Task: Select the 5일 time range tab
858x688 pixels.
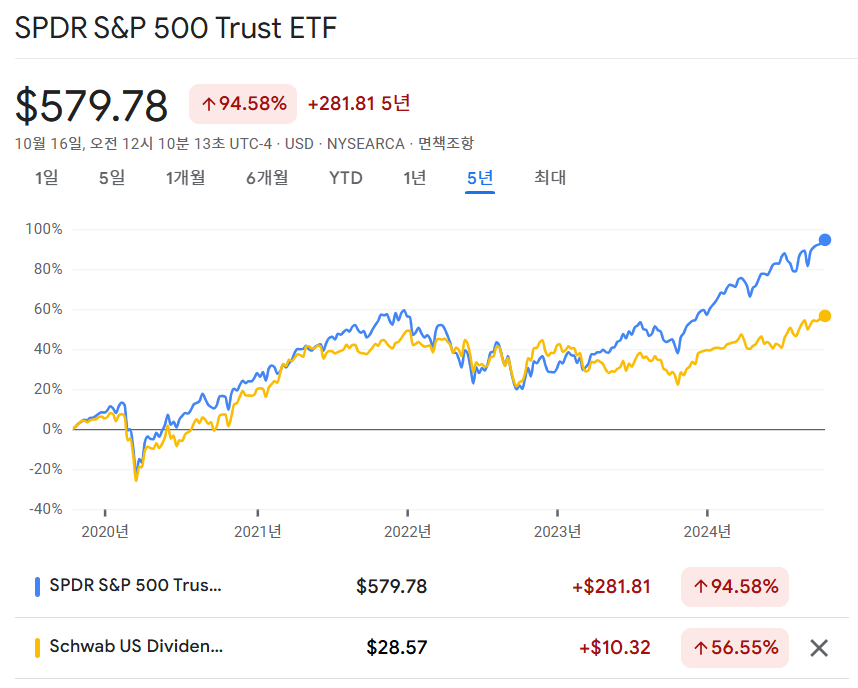Action: [x=112, y=178]
